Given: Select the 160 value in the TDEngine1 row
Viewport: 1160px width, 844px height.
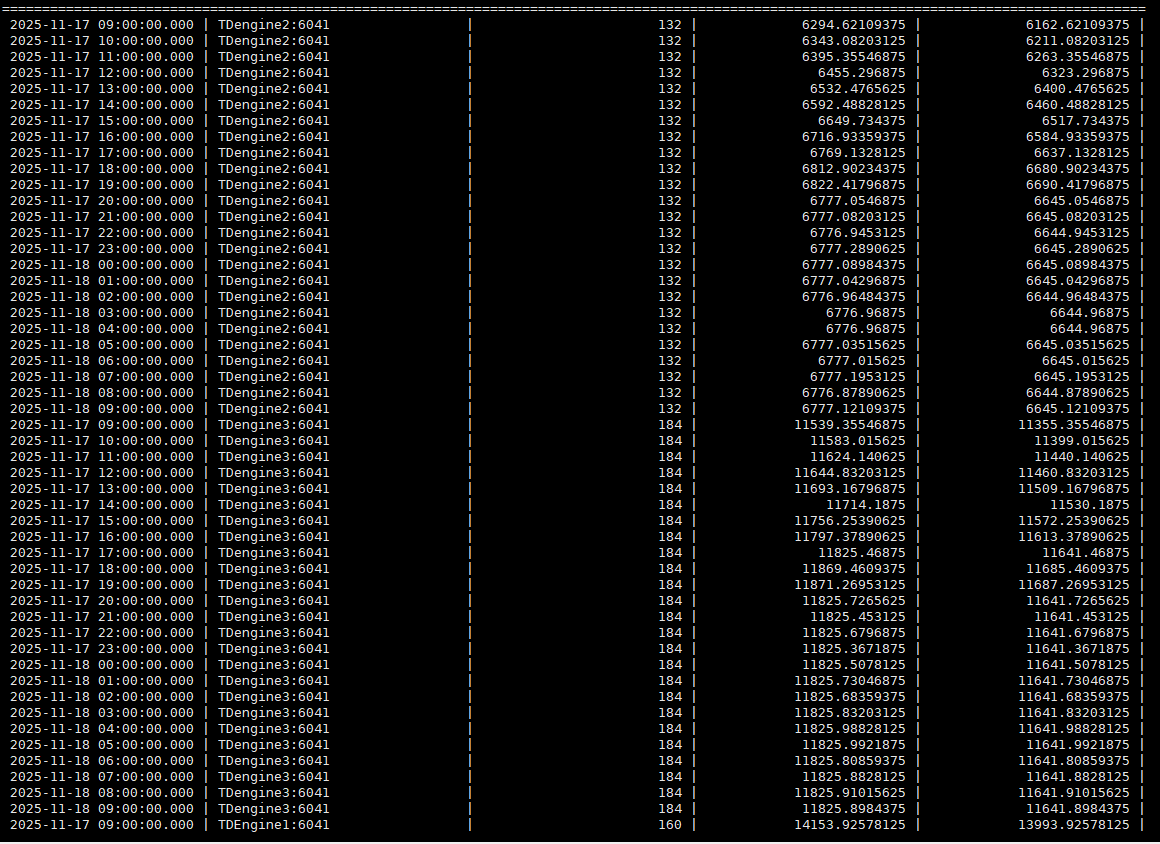Looking at the screenshot, I should [x=669, y=825].
